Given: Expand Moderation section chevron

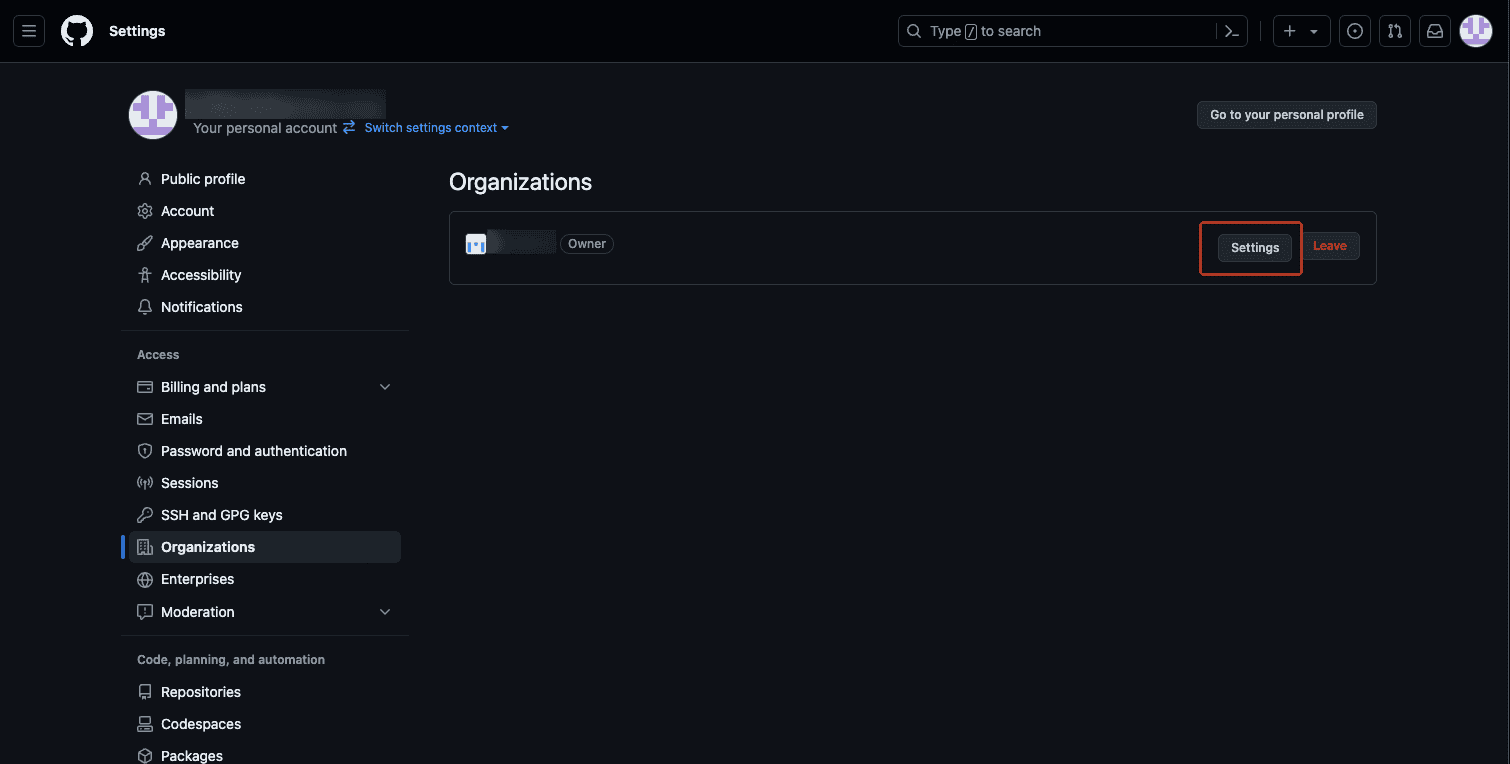Looking at the screenshot, I should coord(385,612).
